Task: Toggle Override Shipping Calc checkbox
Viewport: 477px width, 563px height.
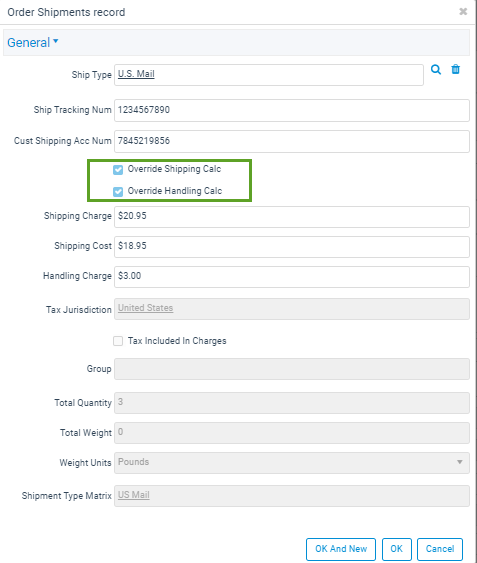Action: pos(118,169)
